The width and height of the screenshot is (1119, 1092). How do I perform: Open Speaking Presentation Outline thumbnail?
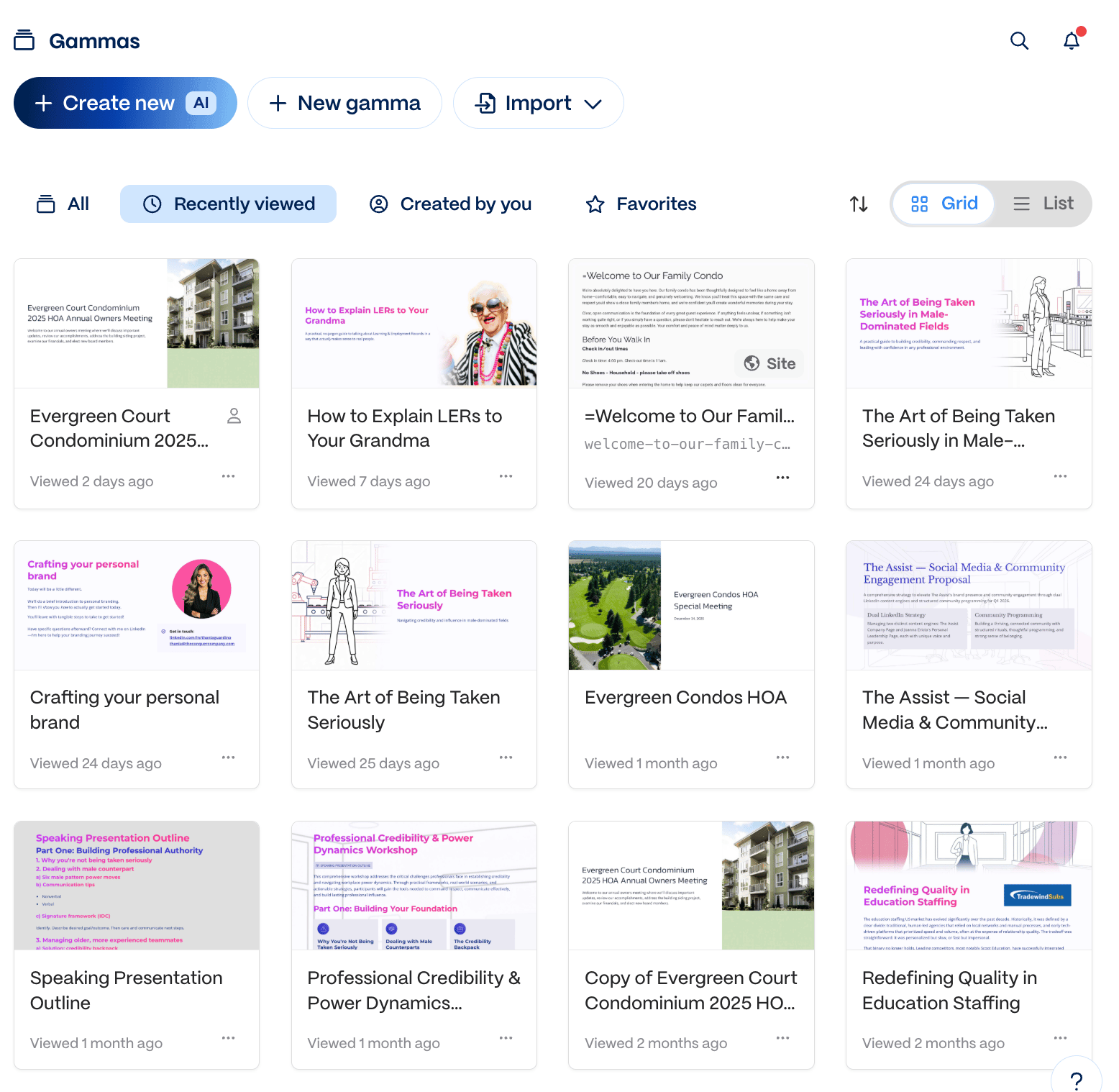point(137,886)
